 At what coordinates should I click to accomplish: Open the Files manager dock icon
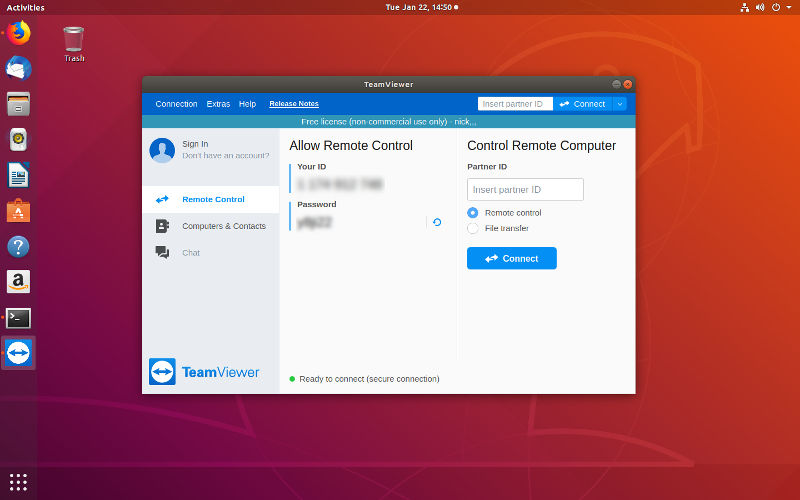click(x=18, y=104)
